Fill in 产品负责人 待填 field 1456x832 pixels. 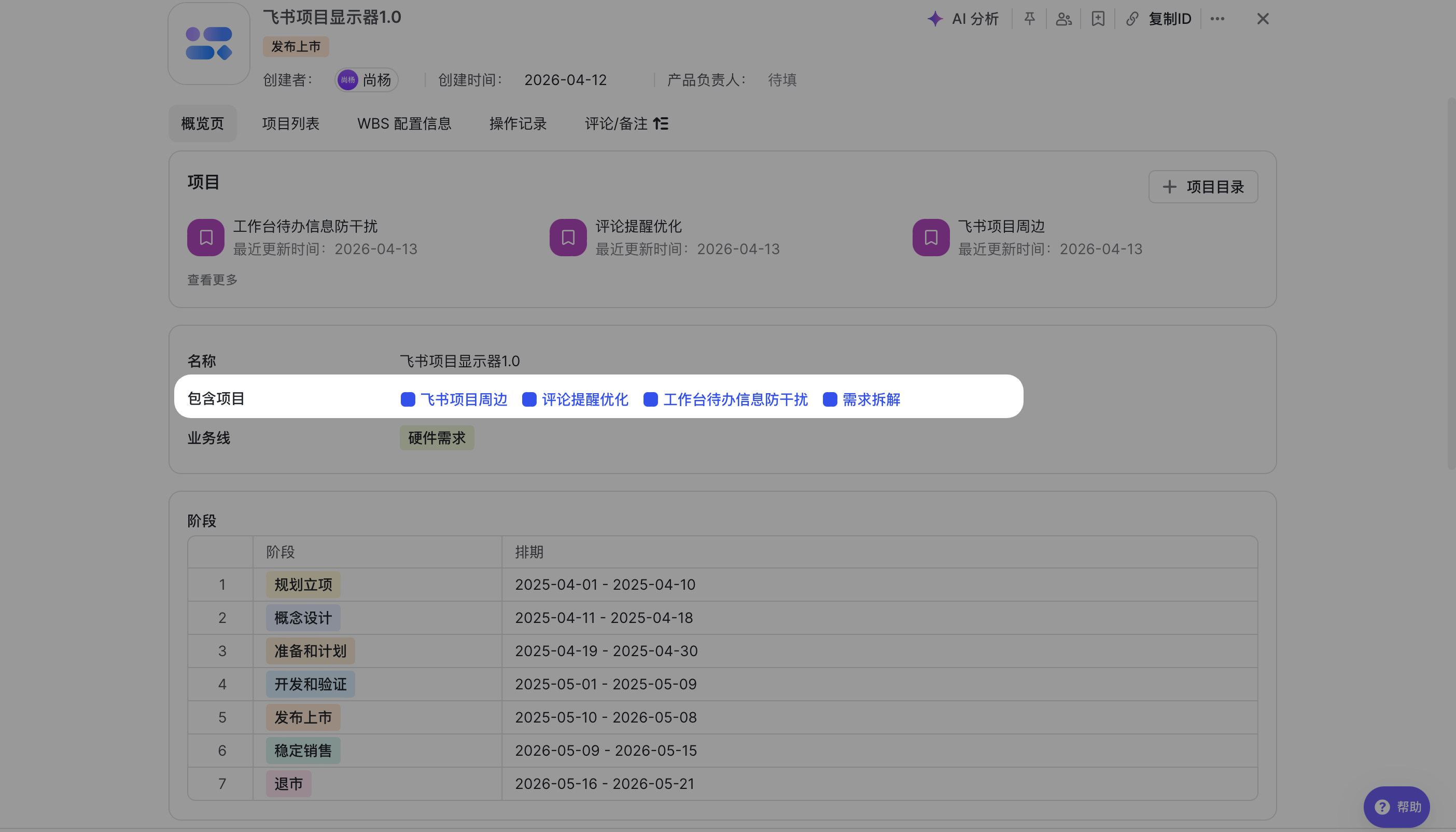coord(782,80)
